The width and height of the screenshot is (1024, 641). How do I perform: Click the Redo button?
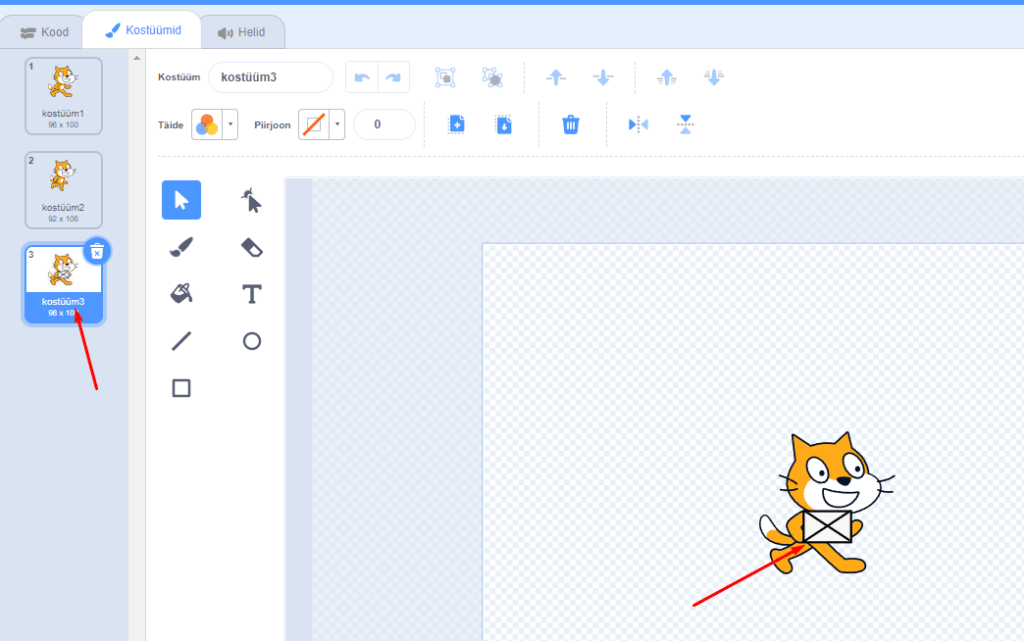393,78
